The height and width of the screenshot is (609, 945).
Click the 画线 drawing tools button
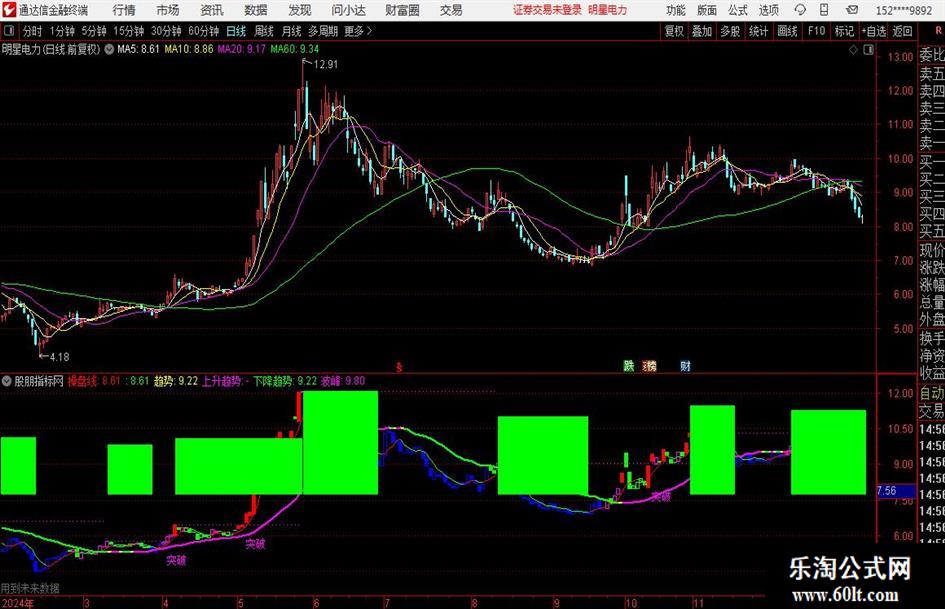pyautogui.click(x=787, y=31)
